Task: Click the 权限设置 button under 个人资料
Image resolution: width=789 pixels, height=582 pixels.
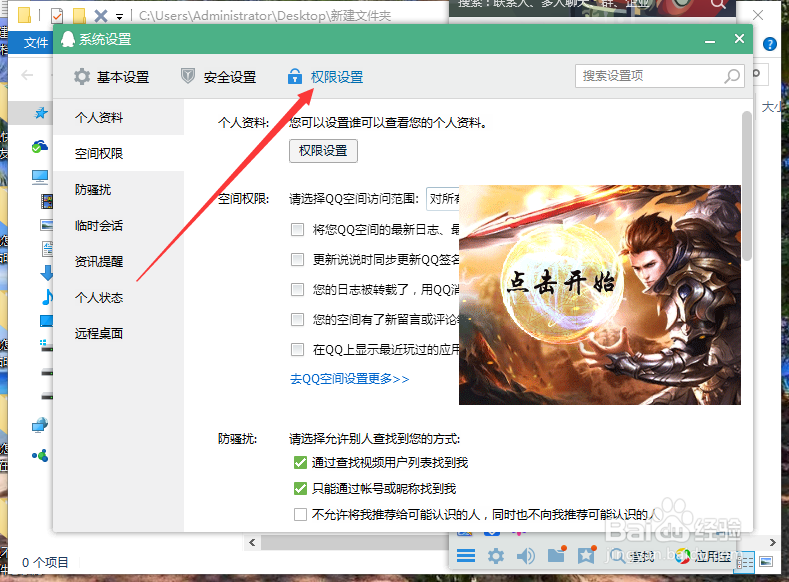Action: pyautogui.click(x=323, y=151)
